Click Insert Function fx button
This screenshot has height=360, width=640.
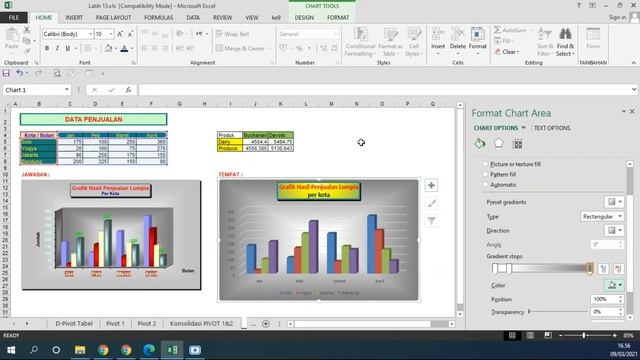[128, 90]
